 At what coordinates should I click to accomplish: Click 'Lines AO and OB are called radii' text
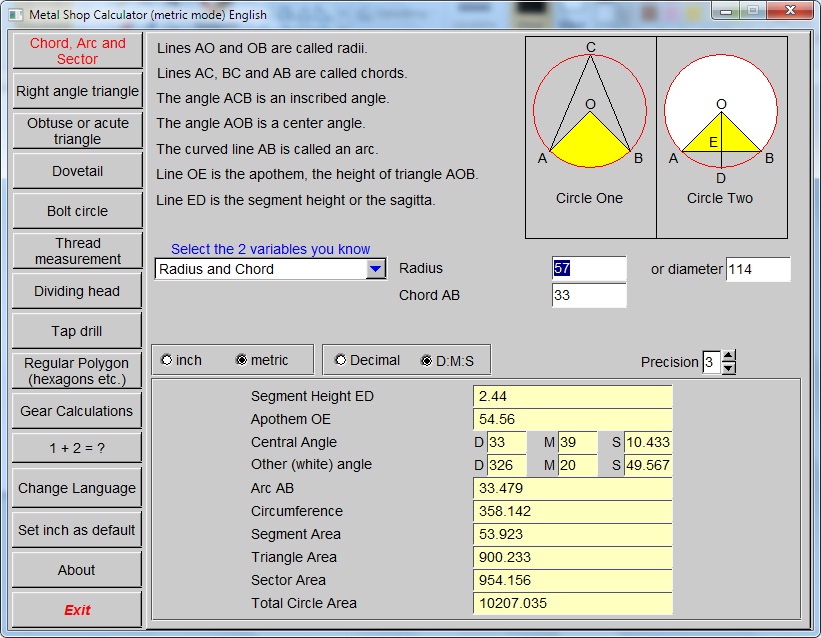[262, 48]
